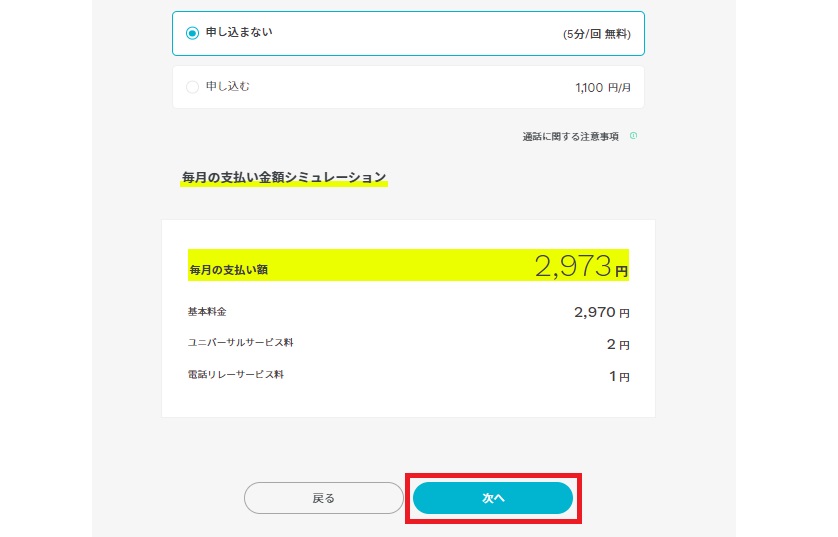838x537 pixels.
Task: Click the 次へ button
Action: coord(493,498)
